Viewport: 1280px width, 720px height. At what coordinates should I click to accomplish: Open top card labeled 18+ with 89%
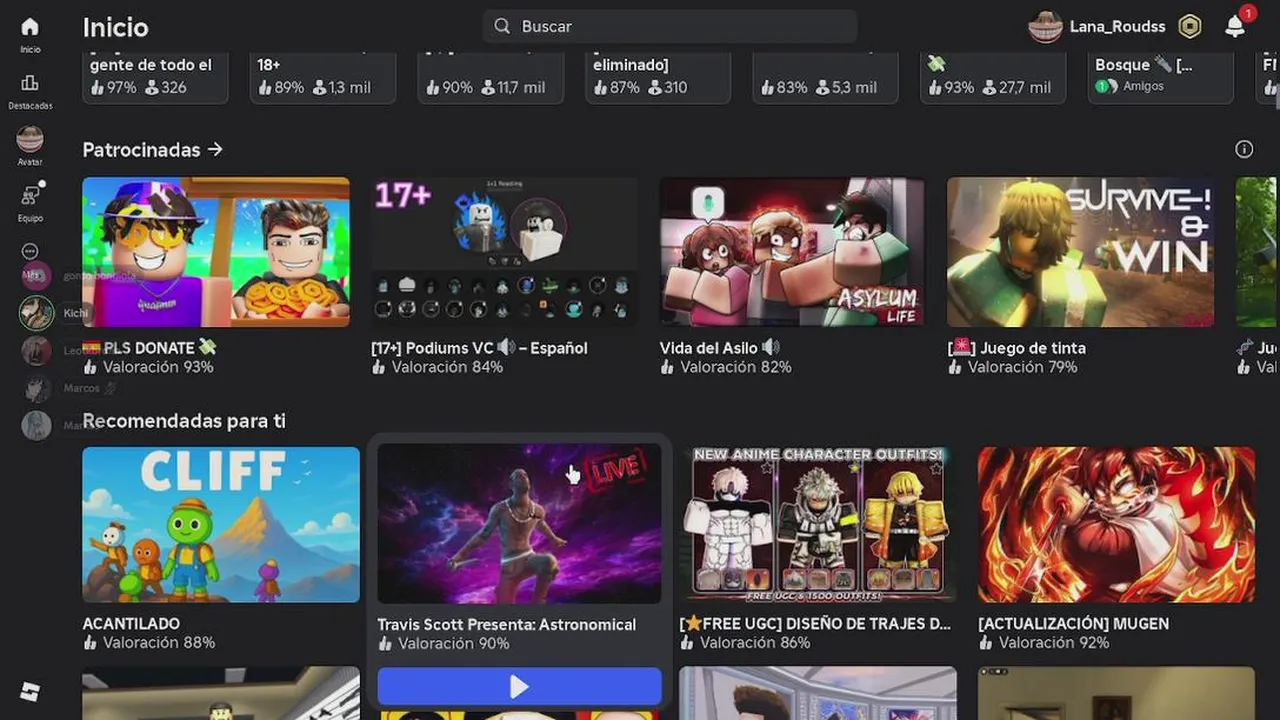coord(323,77)
